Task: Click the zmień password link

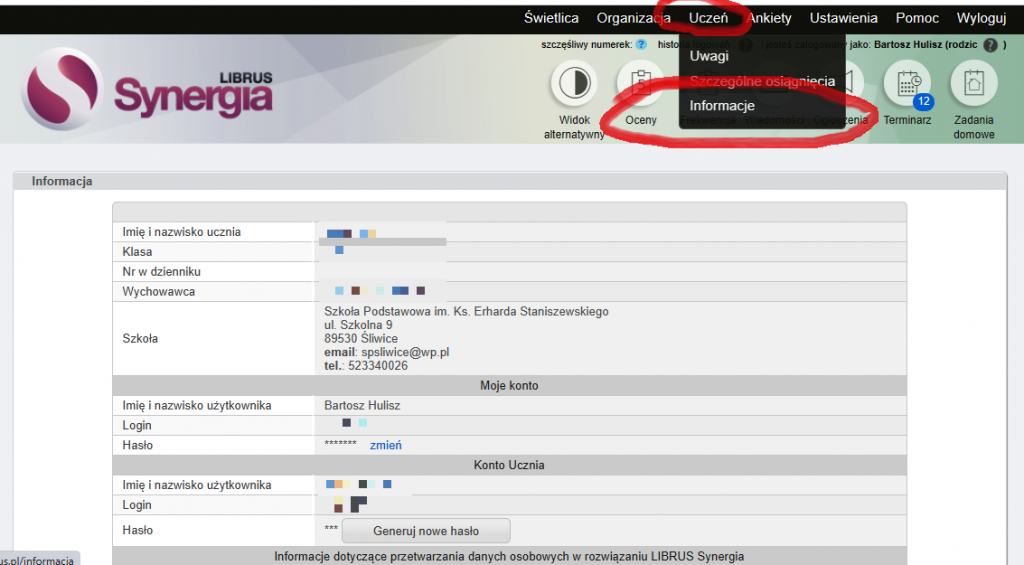Action: (385, 445)
